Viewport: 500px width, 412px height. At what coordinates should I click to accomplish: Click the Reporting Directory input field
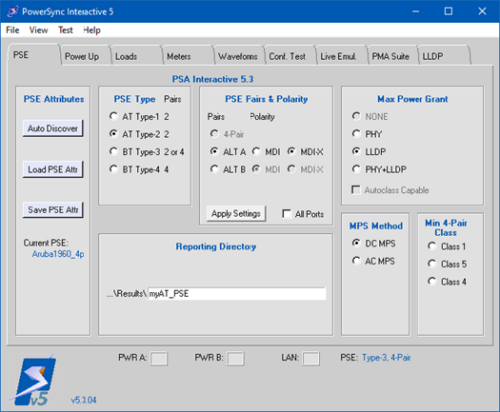[237, 294]
